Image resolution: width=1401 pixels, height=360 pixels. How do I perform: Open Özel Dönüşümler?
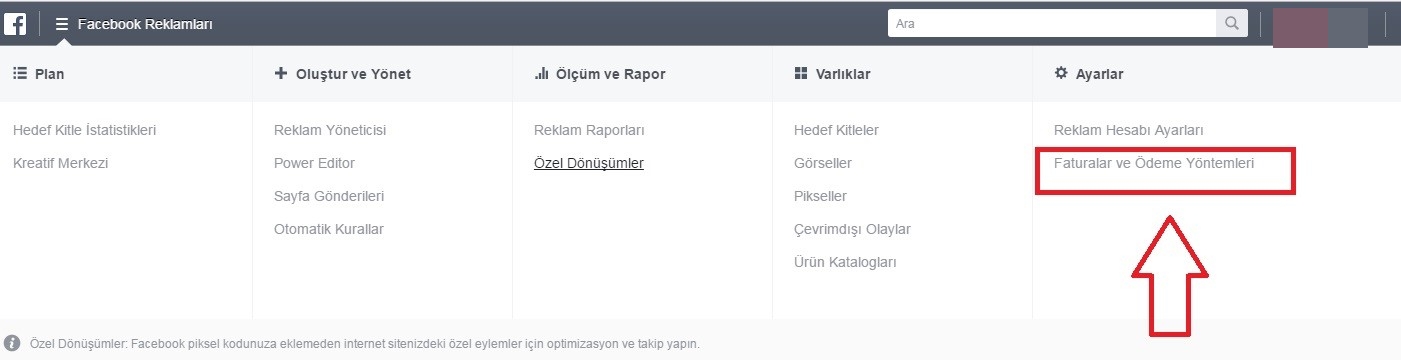[x=589, y=163]
